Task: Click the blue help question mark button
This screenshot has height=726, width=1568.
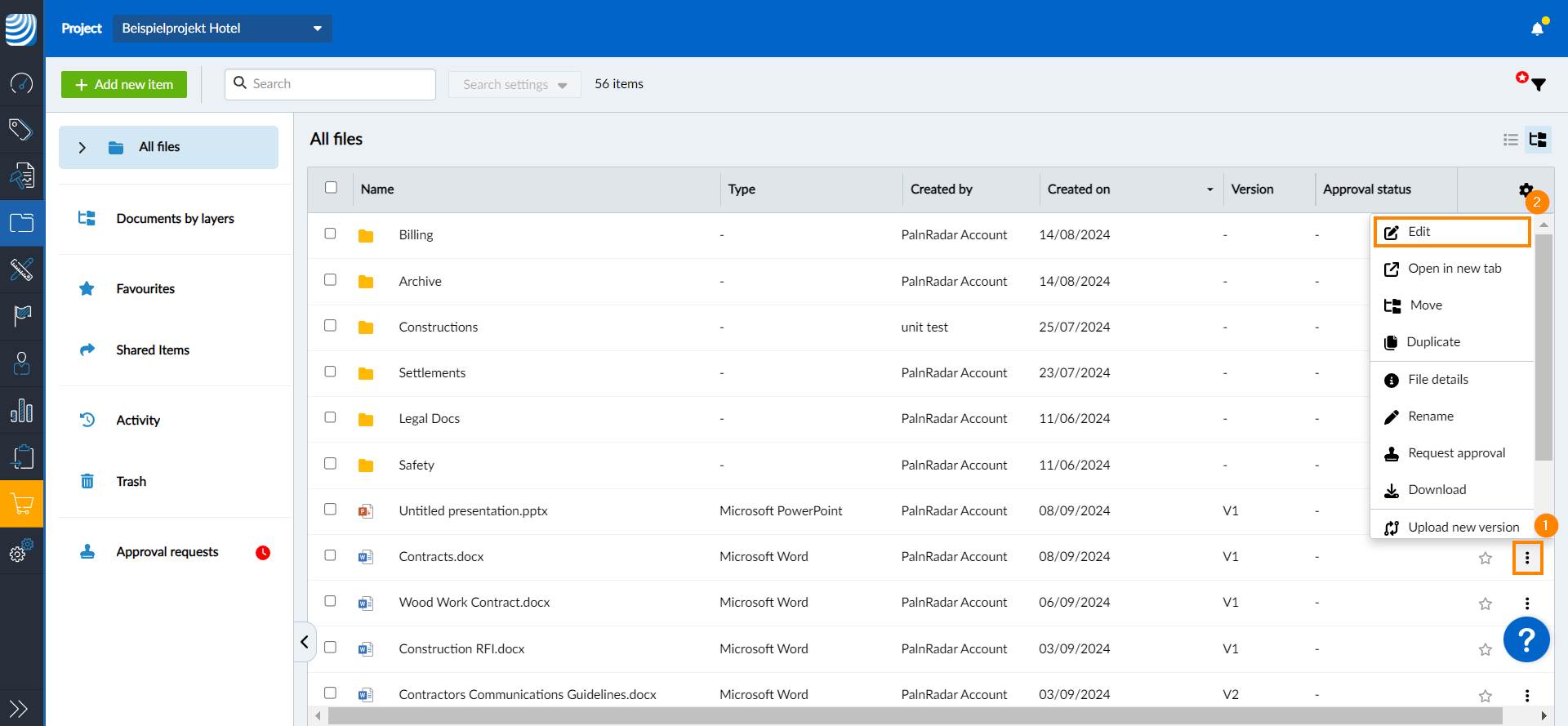Action: (x=1526, y=639)
